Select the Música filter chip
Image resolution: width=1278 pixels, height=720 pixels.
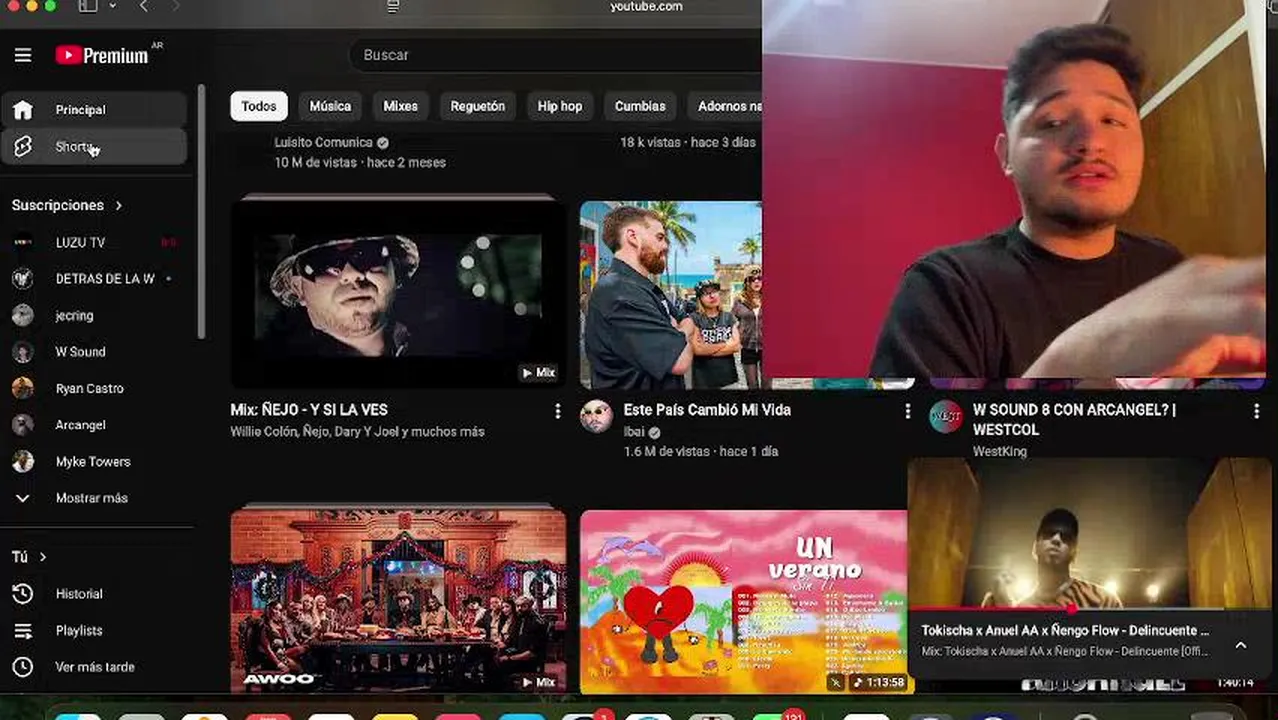tap(330, 106)
